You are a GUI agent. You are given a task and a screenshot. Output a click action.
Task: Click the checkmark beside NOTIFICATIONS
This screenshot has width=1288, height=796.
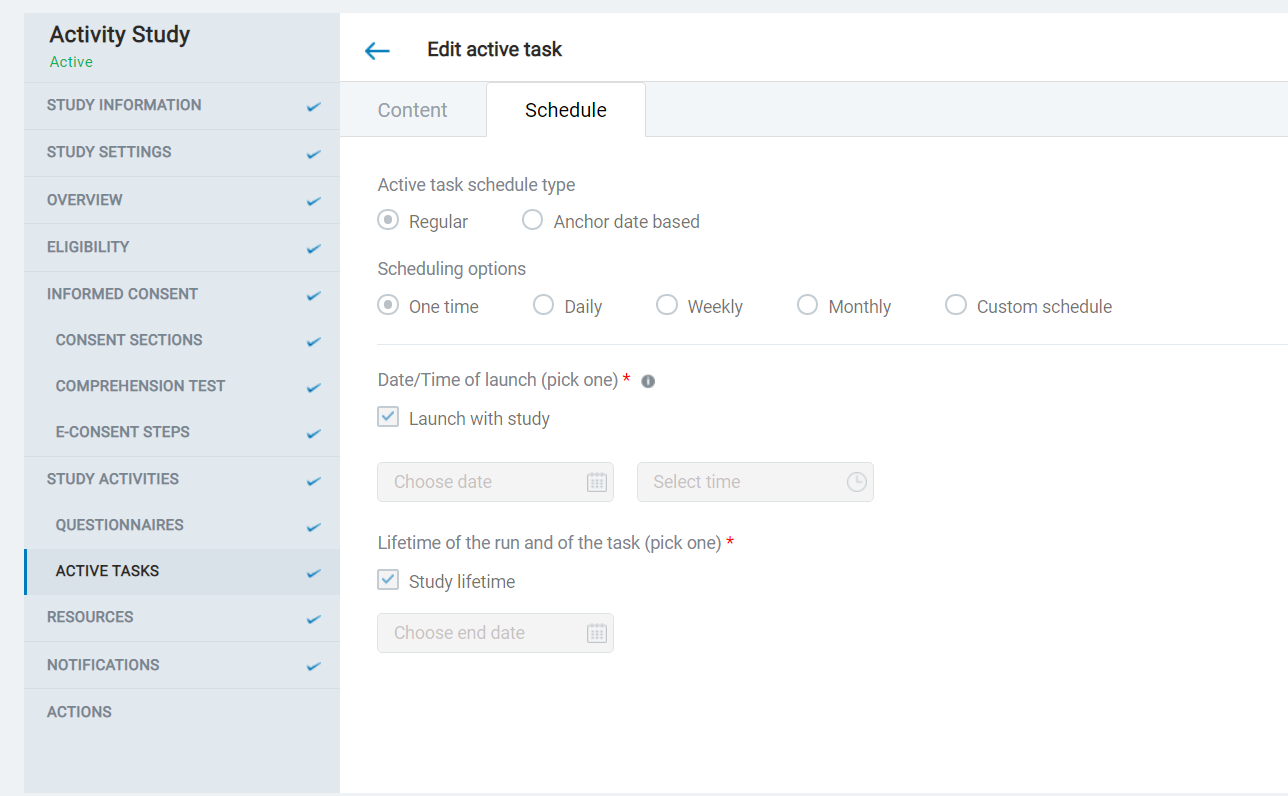click(313, 664)
